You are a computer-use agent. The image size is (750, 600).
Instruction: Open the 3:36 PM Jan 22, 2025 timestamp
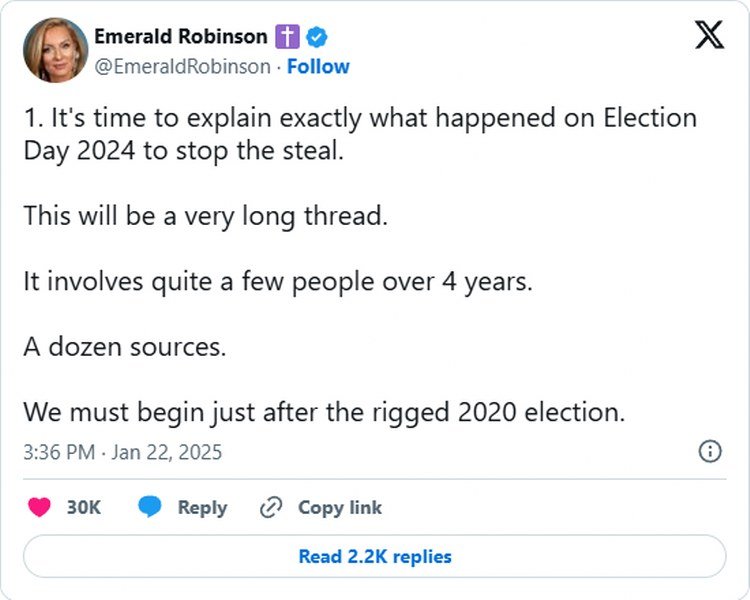coord(122,452)
